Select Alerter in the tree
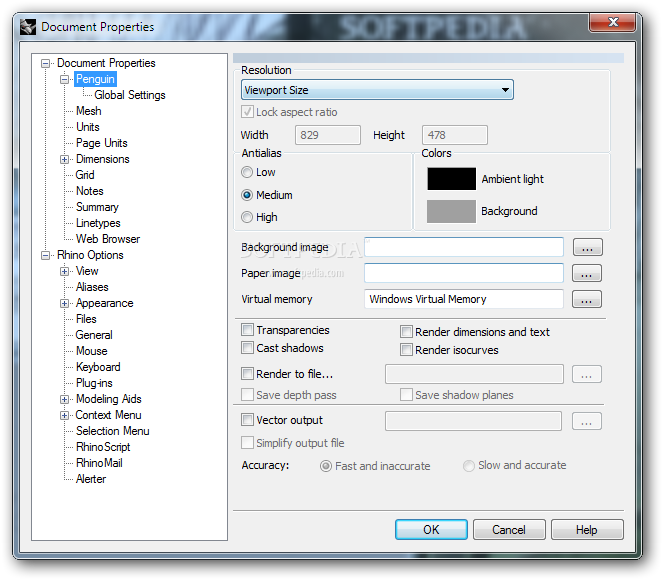Viewport: 663px width, 580px height. 91,479
